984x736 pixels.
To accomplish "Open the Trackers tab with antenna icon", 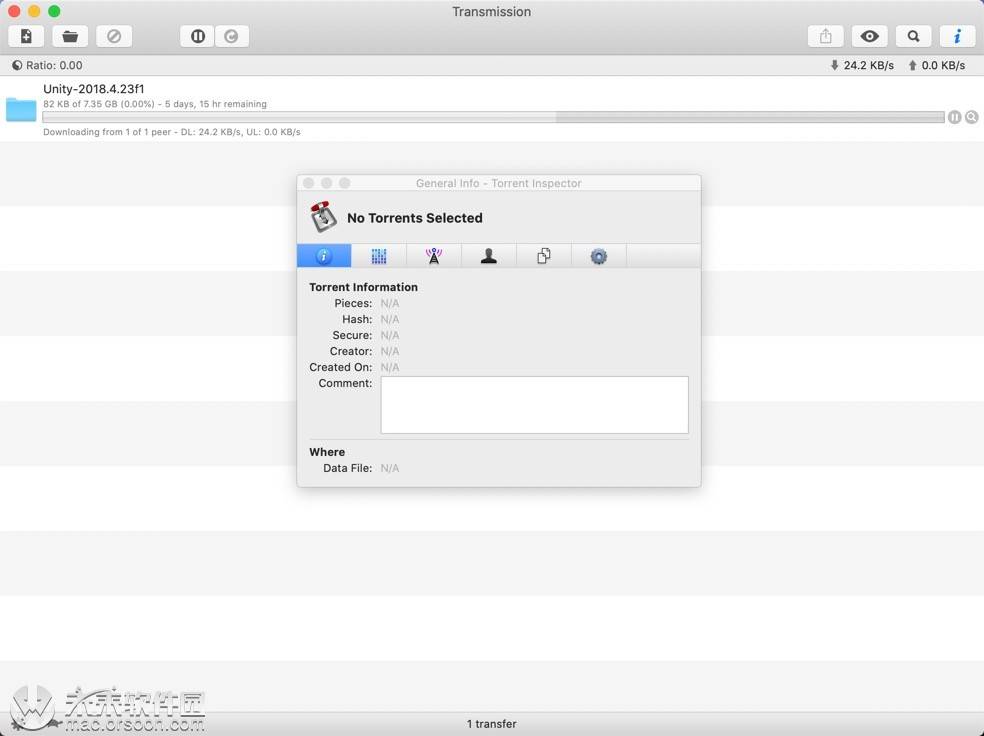I will (434, 256).
